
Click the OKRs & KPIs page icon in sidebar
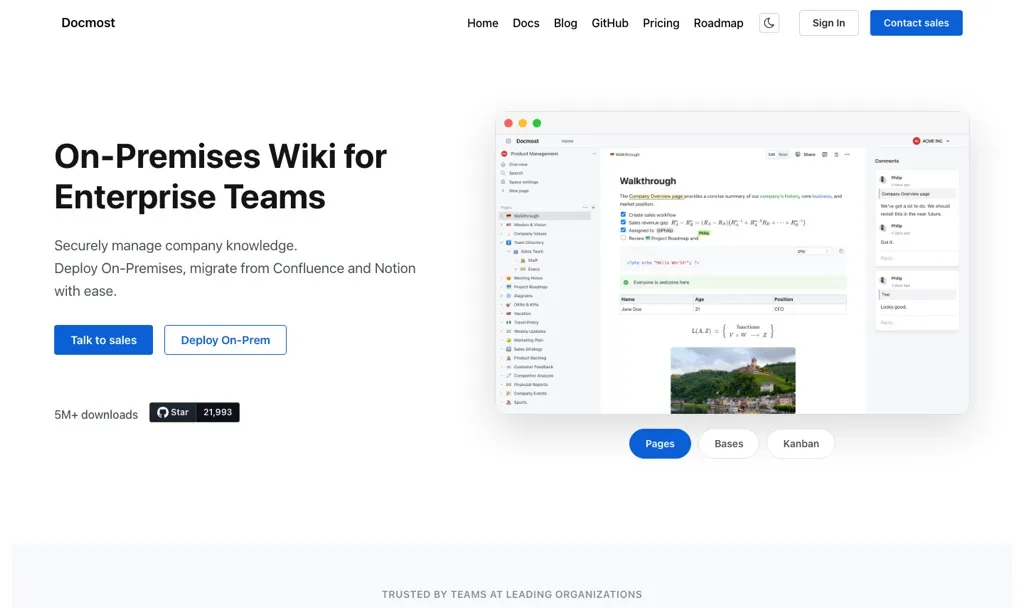(509, 305)
